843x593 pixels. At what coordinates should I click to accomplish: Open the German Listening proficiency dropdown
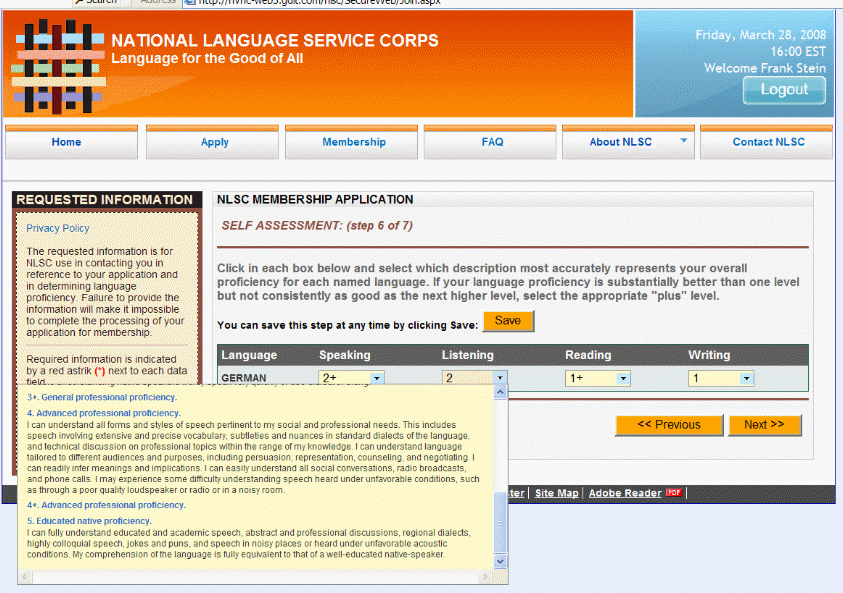[x=474, y=378]
